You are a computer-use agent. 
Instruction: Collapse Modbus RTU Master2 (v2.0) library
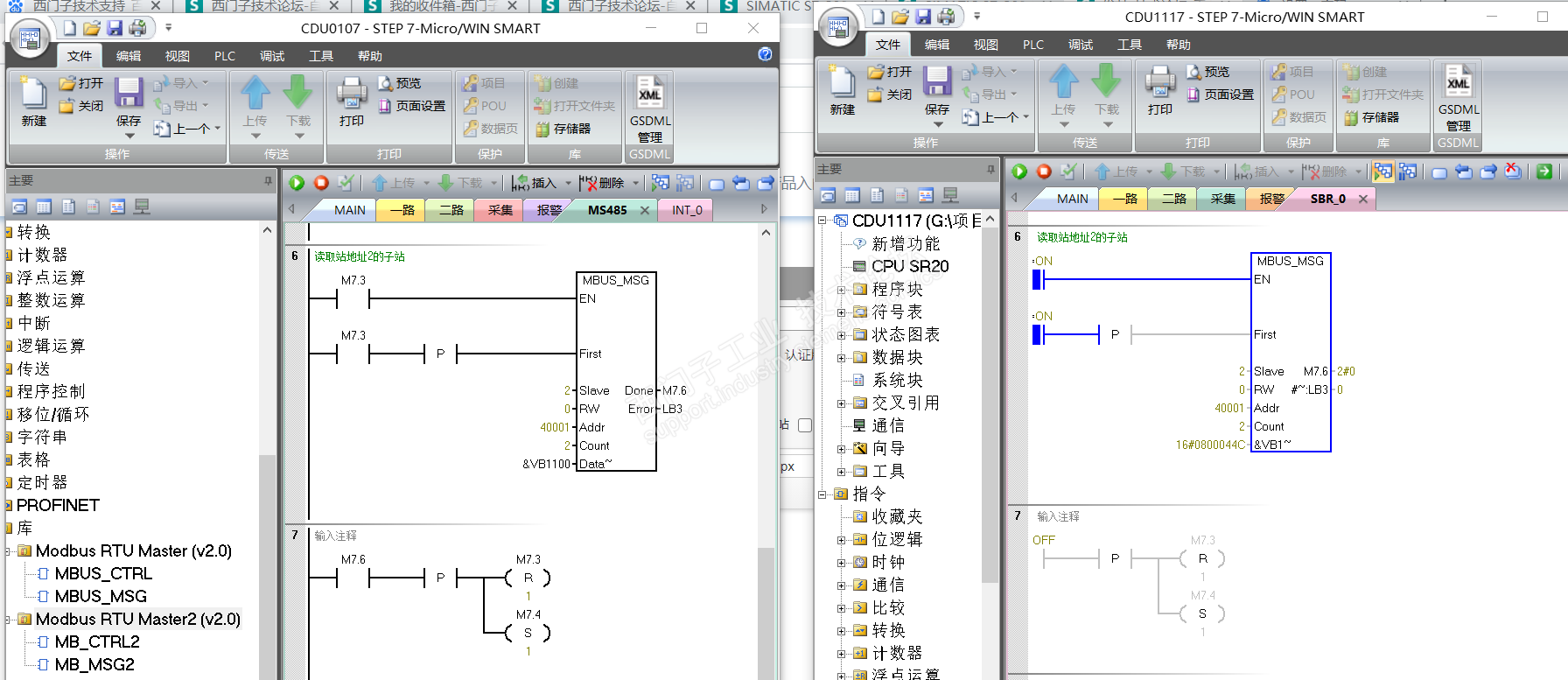[x=9, y=620]
